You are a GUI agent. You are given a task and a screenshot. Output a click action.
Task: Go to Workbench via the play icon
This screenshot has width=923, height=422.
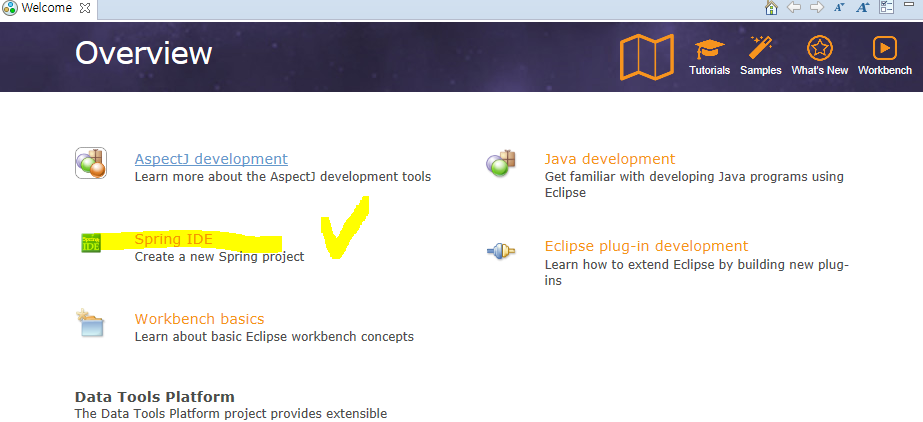pyautogui.click(x=885, y=48)
